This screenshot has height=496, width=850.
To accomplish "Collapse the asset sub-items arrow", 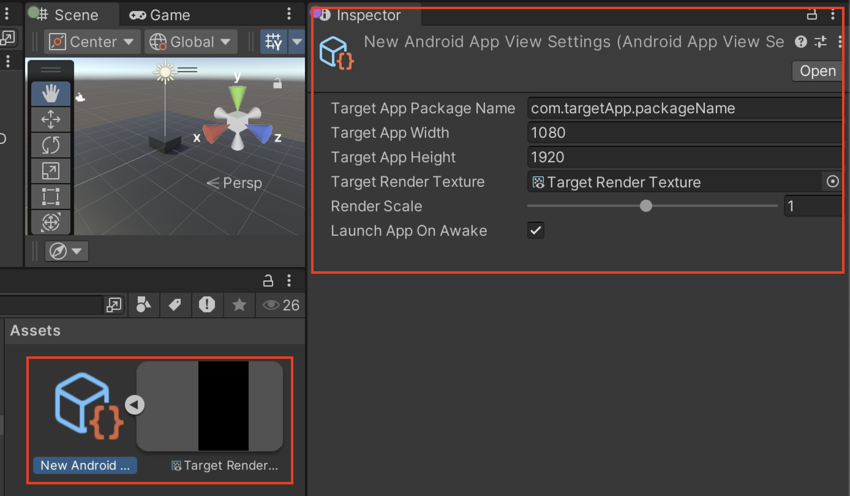I will tap(135, 404).
